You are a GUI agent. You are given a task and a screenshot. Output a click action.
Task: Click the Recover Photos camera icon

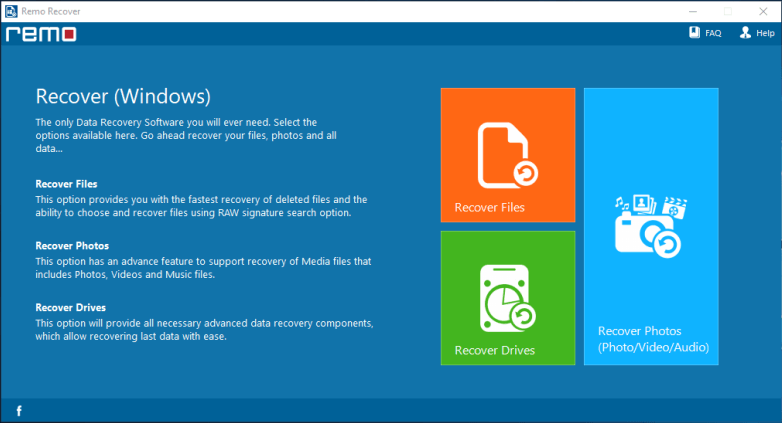point(650,227)
